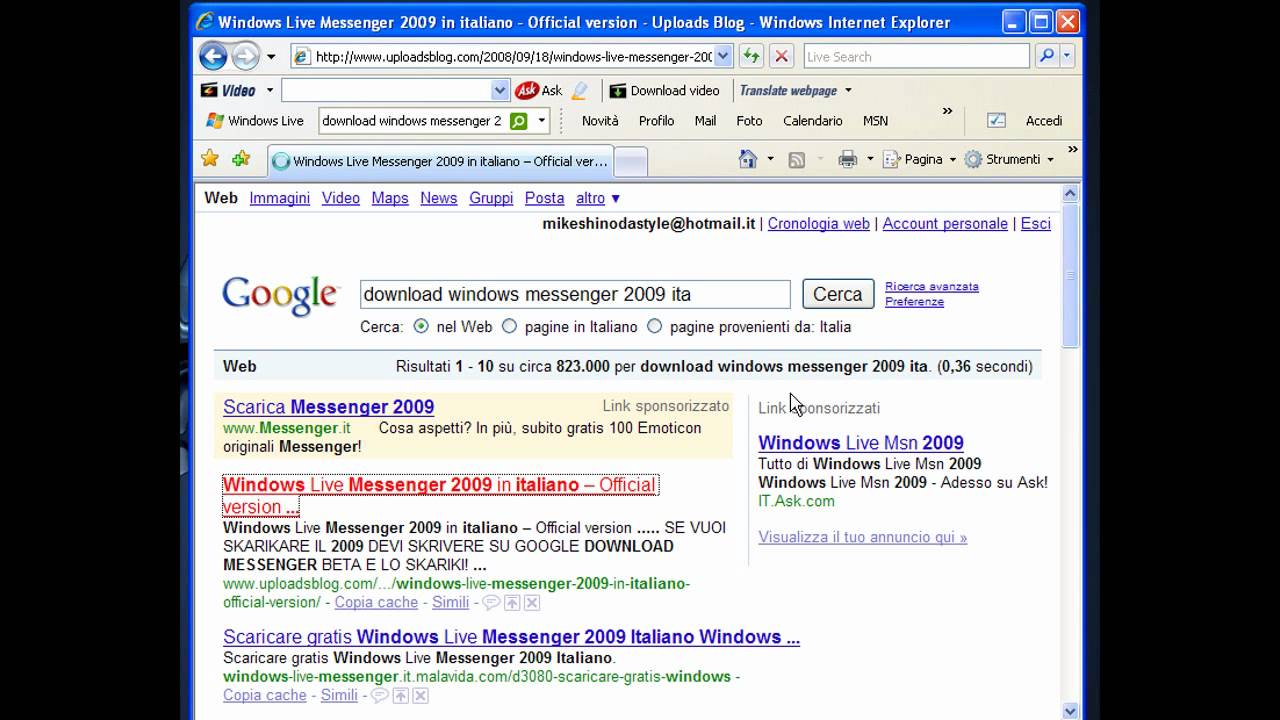Image resolution: width=1280 pixels, height=720 pixels.
Task: Click in the Google search query field
Action: click(575, 294)
